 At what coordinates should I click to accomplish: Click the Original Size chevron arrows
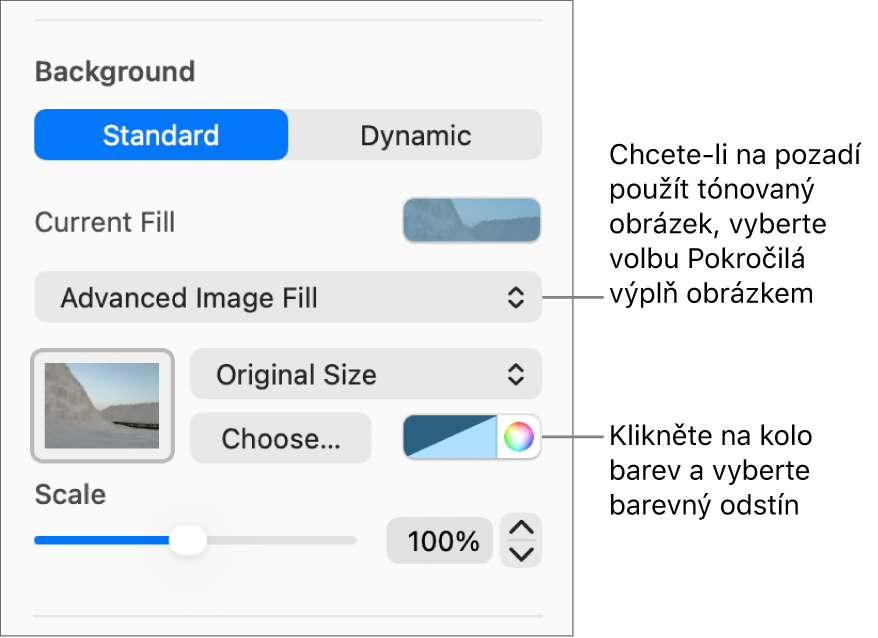pyautogui.click(x=514, y=375)
